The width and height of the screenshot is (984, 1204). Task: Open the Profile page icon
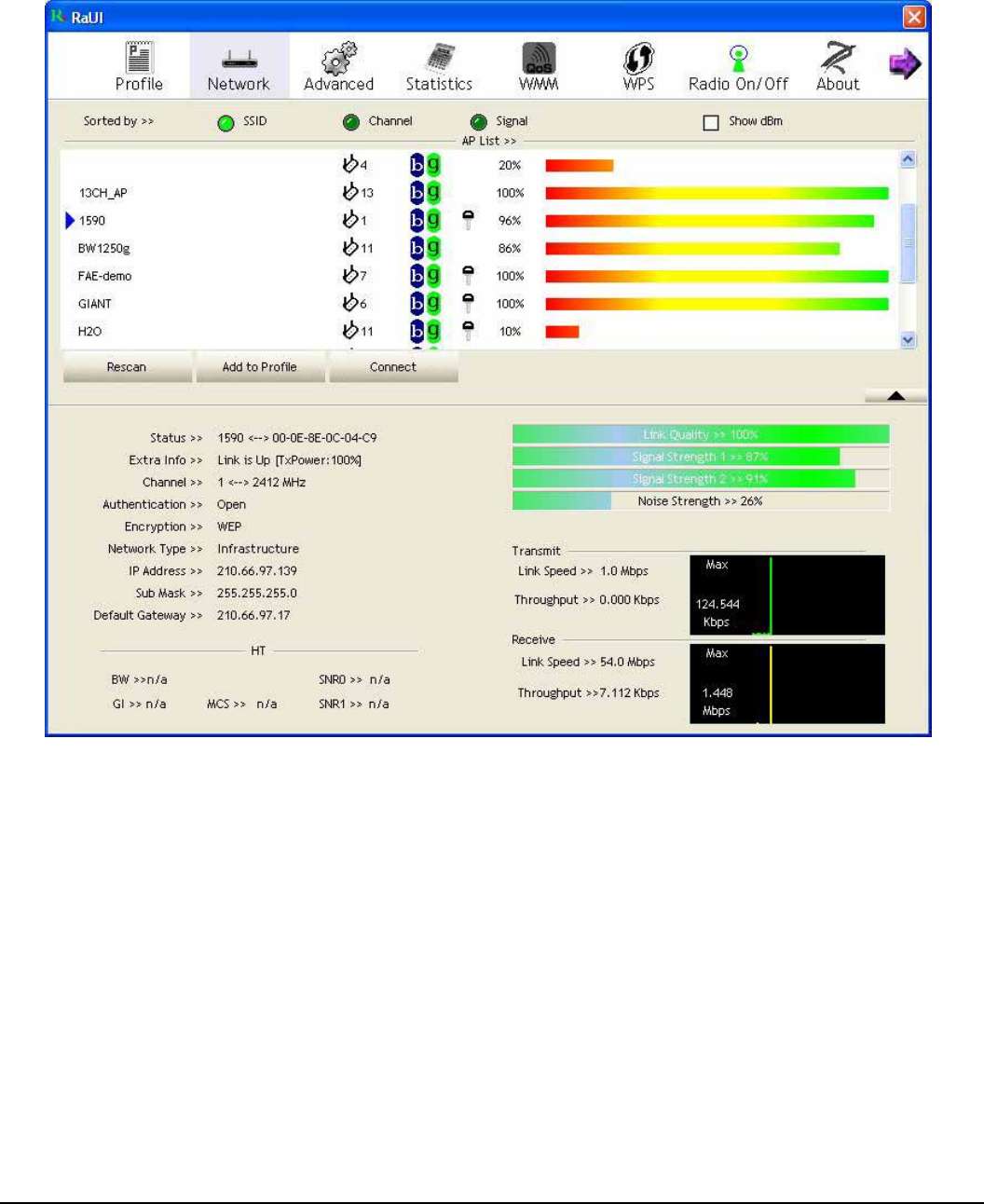(139, 59)
